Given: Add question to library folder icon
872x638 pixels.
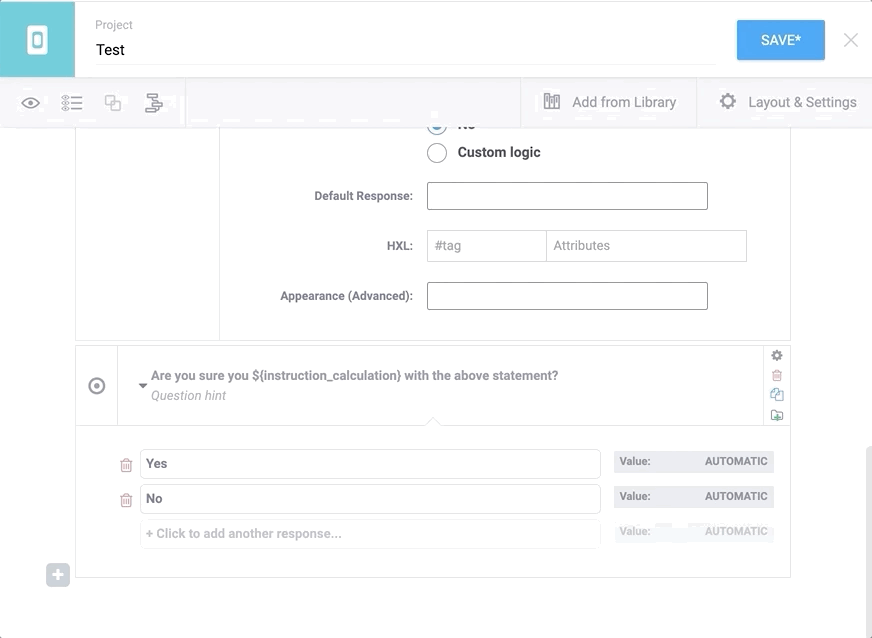Looking at the screenshot, I should 777,415.
